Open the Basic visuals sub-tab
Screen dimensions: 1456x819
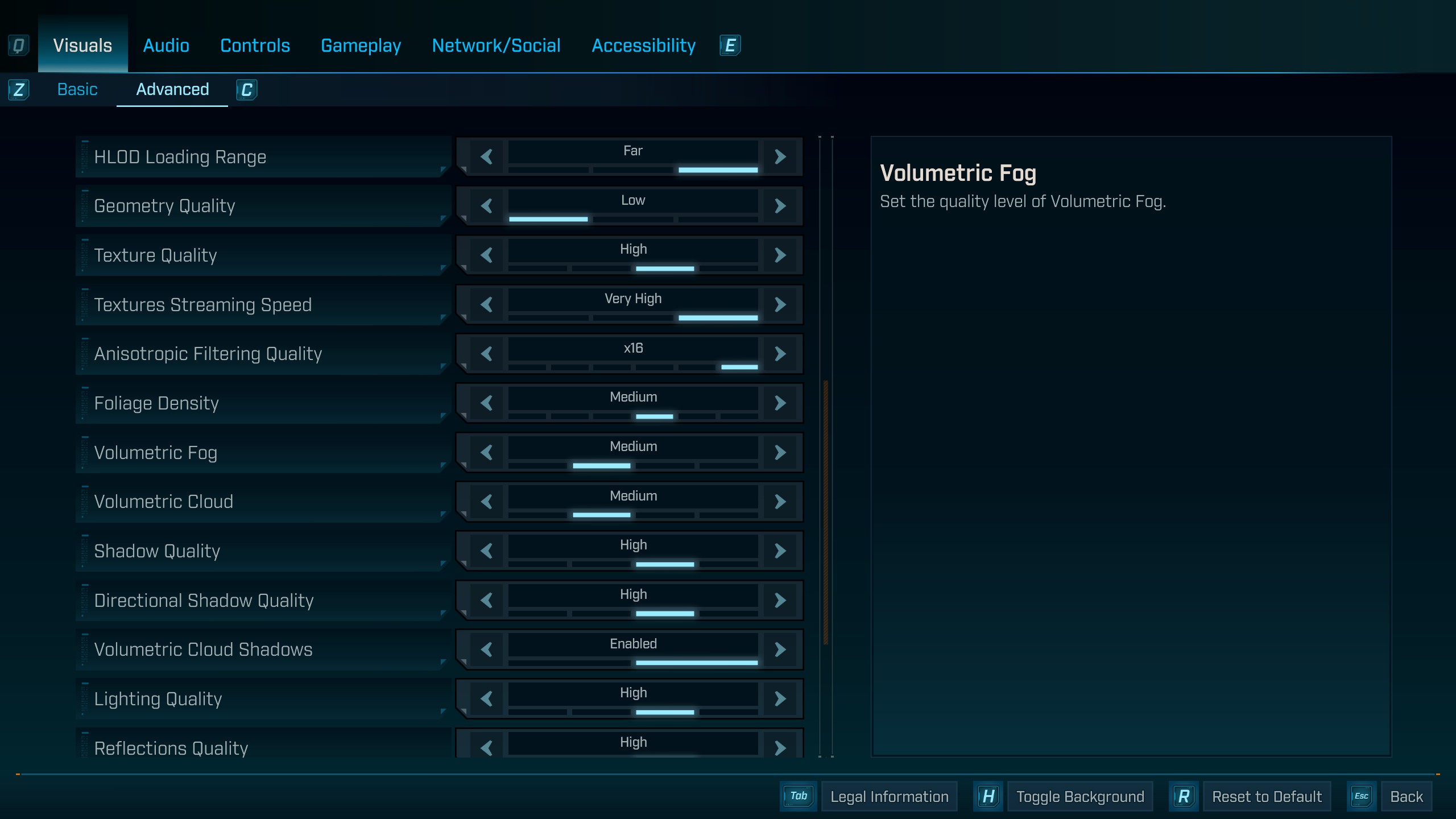point(77,90)
